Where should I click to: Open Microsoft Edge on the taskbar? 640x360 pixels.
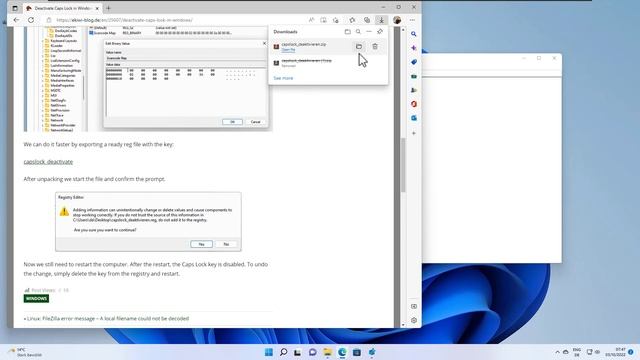342,352
